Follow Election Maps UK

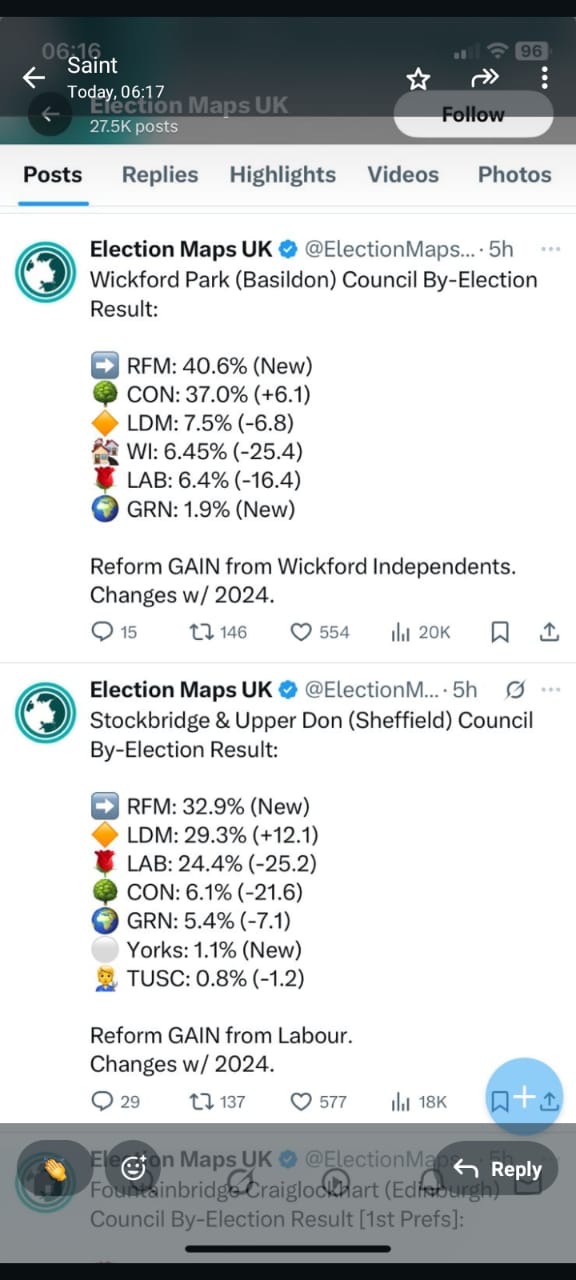coord(473,115)
